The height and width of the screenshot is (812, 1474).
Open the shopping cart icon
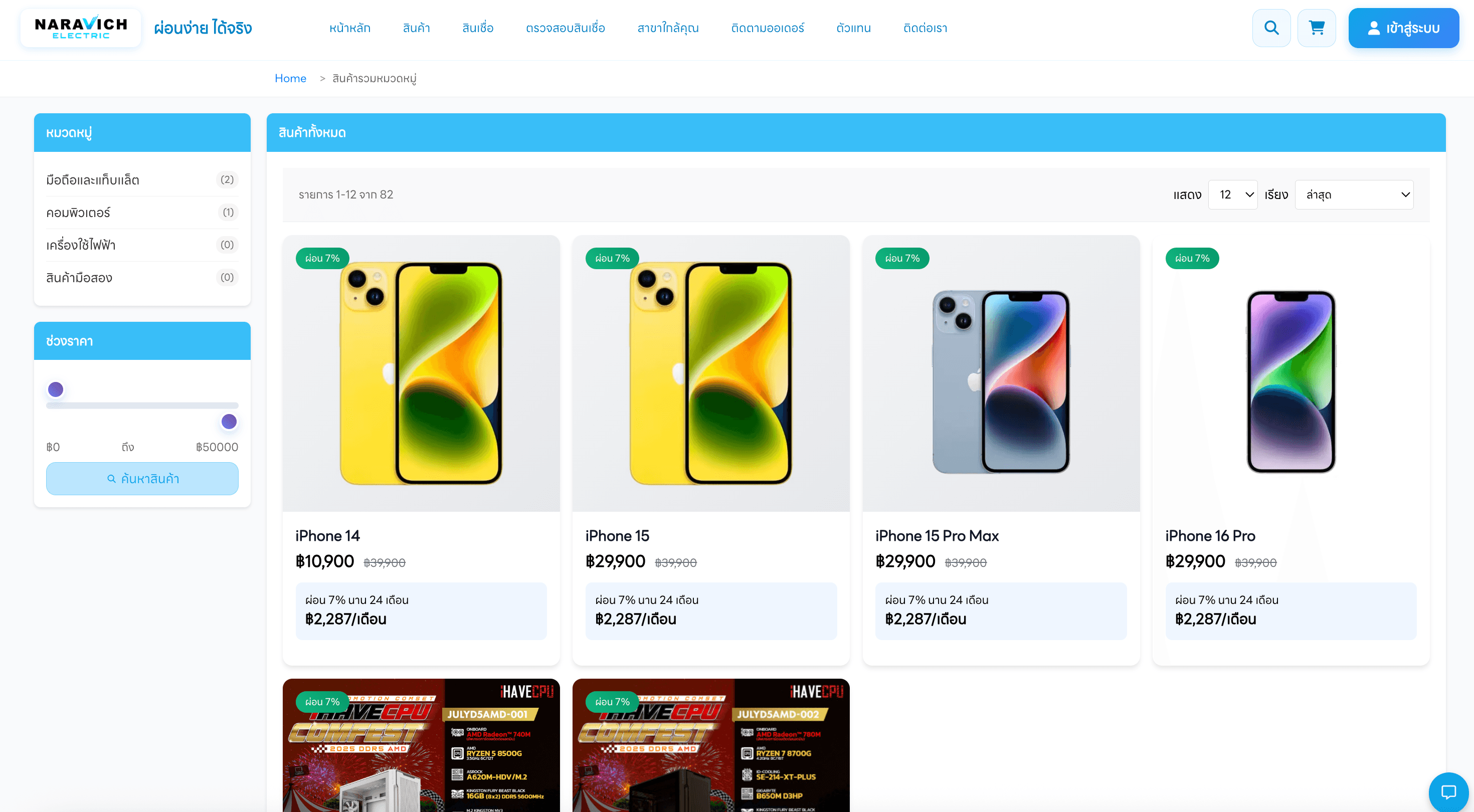click(1317, 28)
